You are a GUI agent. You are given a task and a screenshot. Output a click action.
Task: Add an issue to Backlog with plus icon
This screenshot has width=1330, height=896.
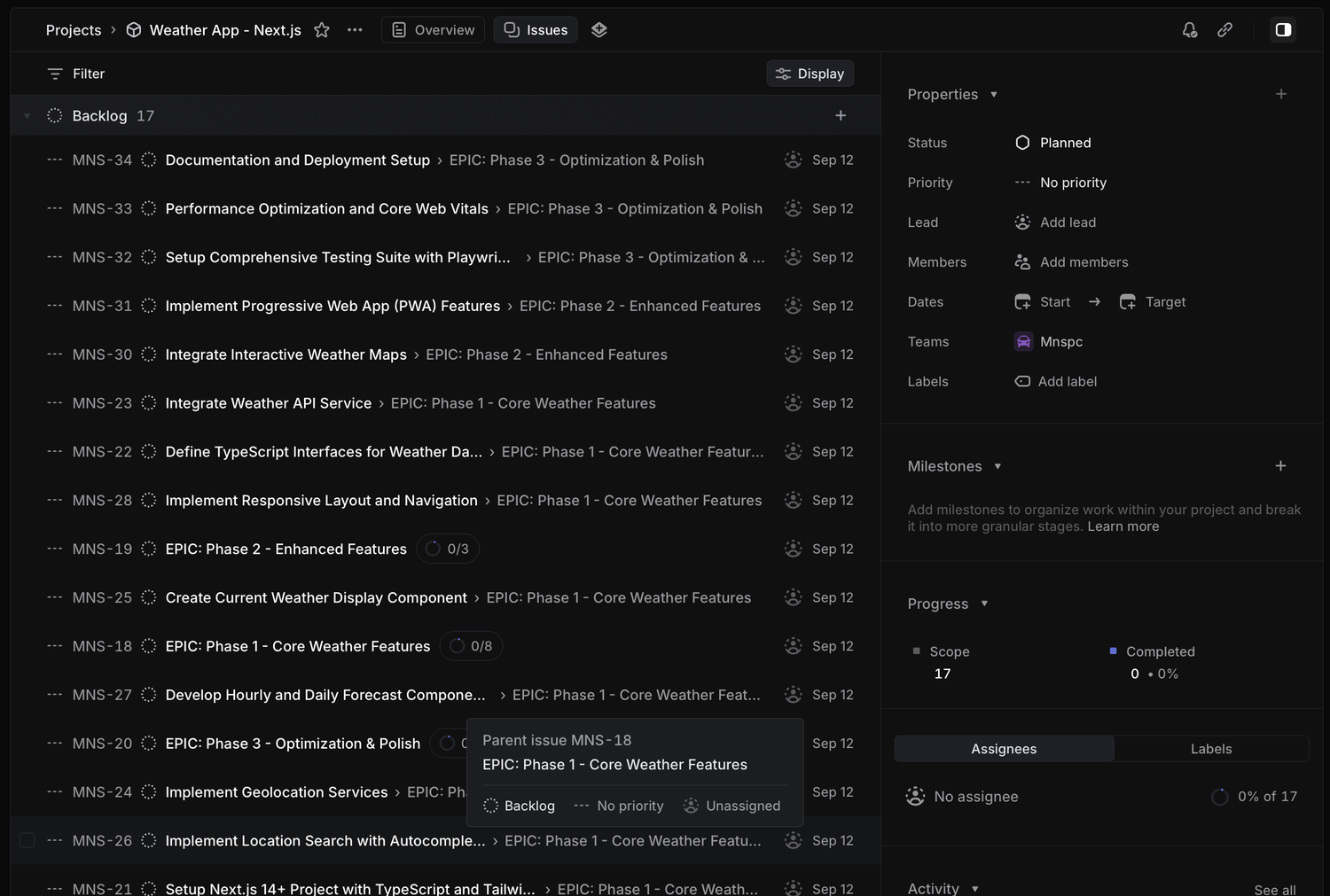coord(841,115)
